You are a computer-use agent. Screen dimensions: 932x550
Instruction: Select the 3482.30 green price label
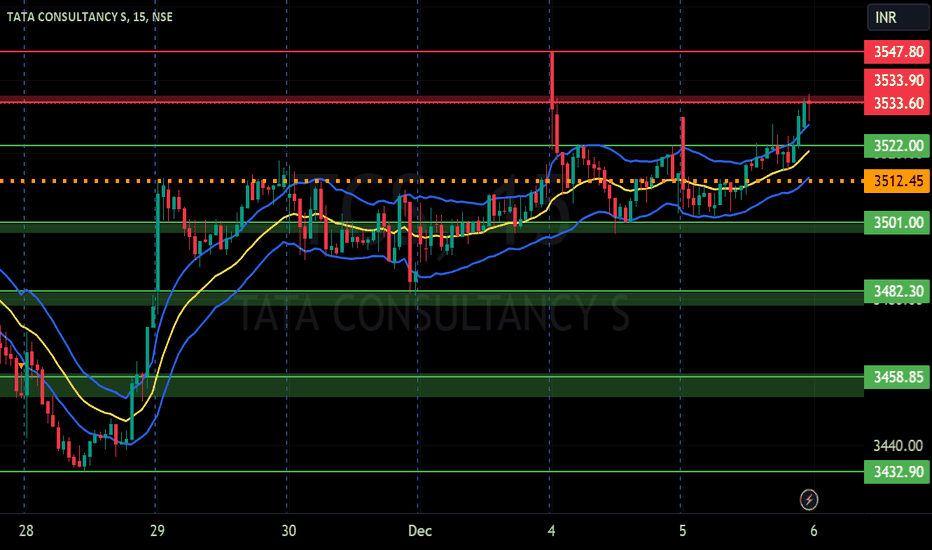[x=897, y=291]
